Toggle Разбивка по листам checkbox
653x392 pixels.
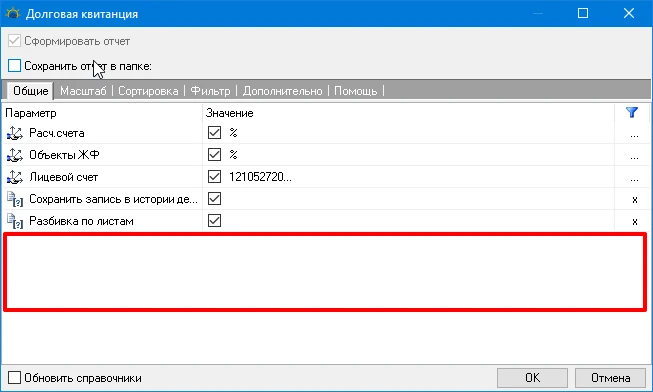point(214,220)
